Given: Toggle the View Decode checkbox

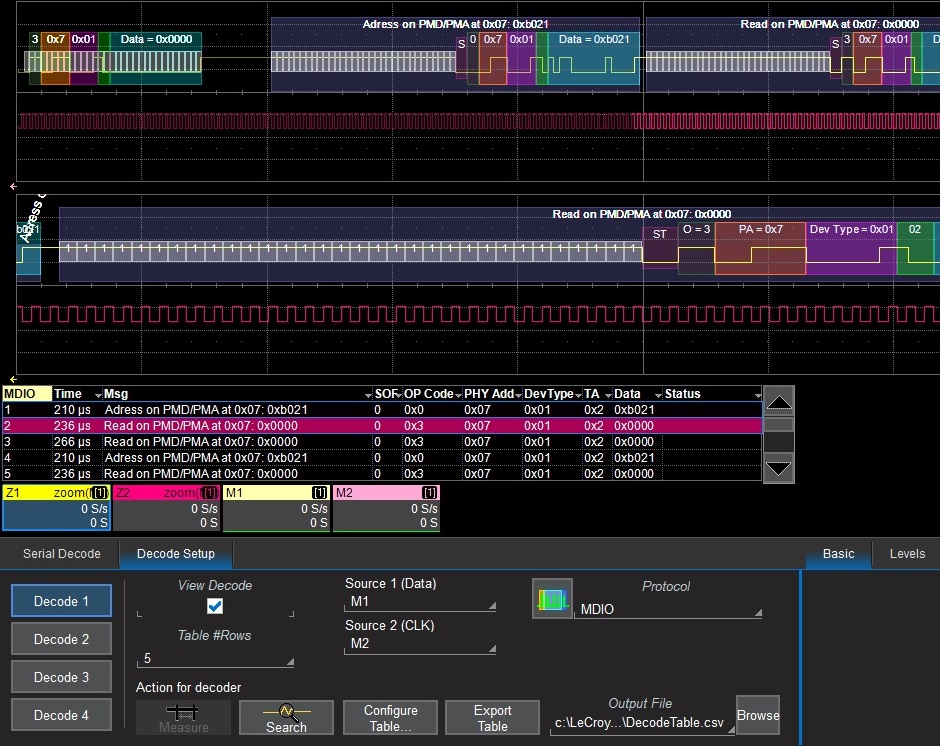Looking at the screenshot, I should [215, 606].
